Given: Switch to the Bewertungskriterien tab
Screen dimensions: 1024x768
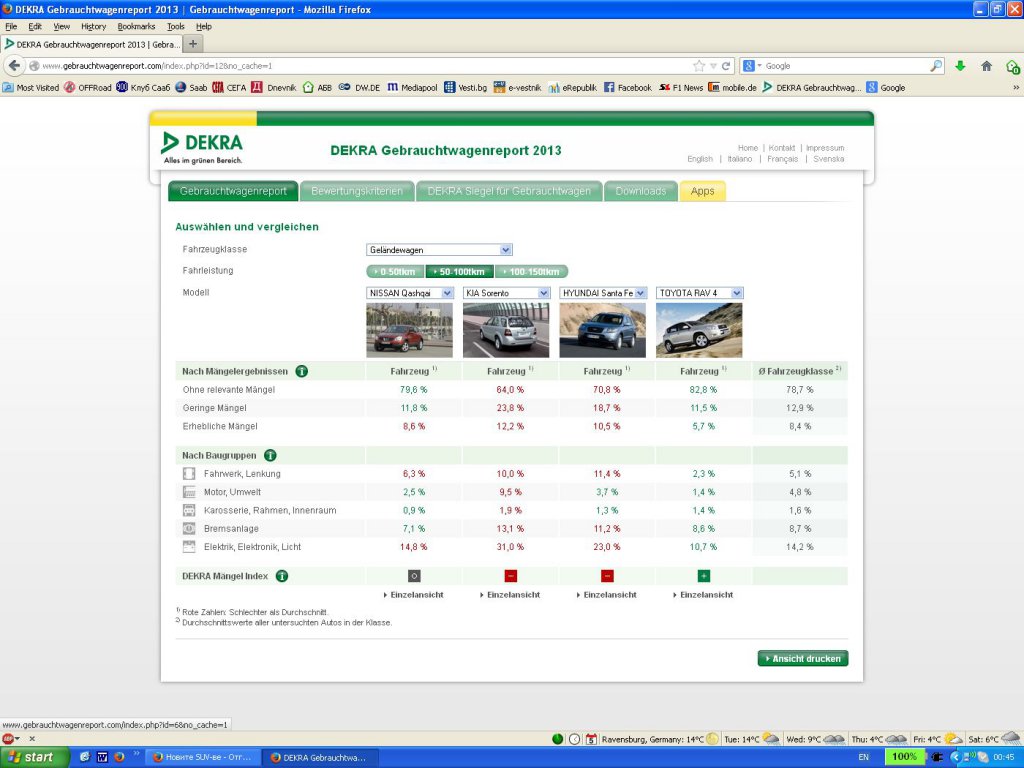Looking at the screenshot, I should pyautogui.click(x=357, y=191).
